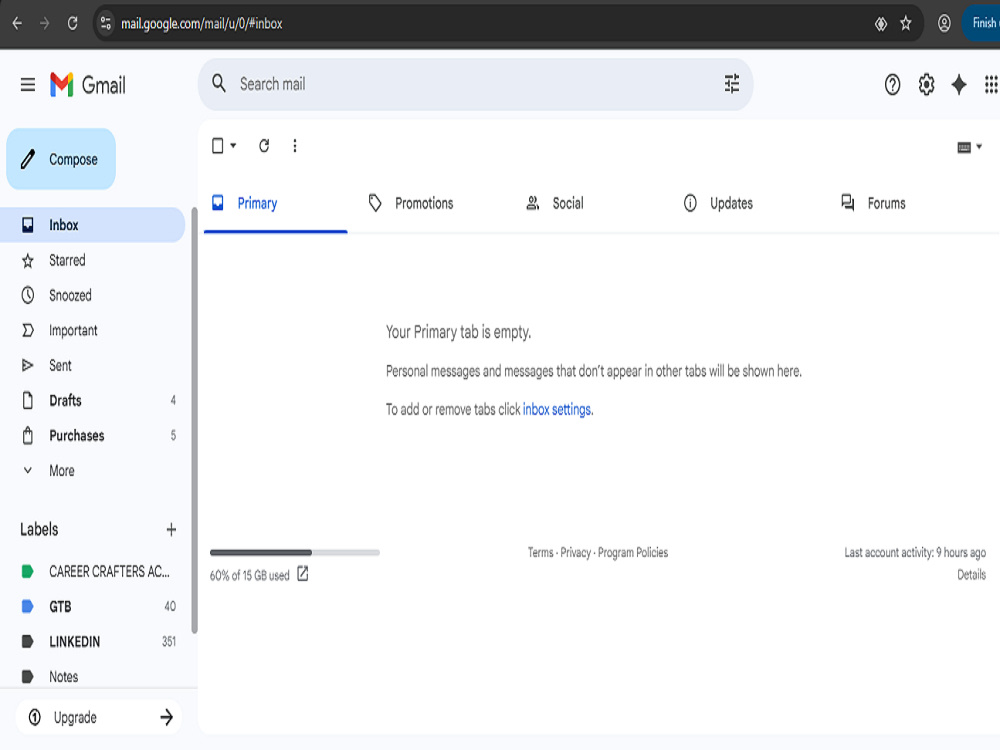The width and height of the screenshot is (1000, 750).
Task: Open the CAREER CRAFTERS AC... label
Action: tap(92, 571)
